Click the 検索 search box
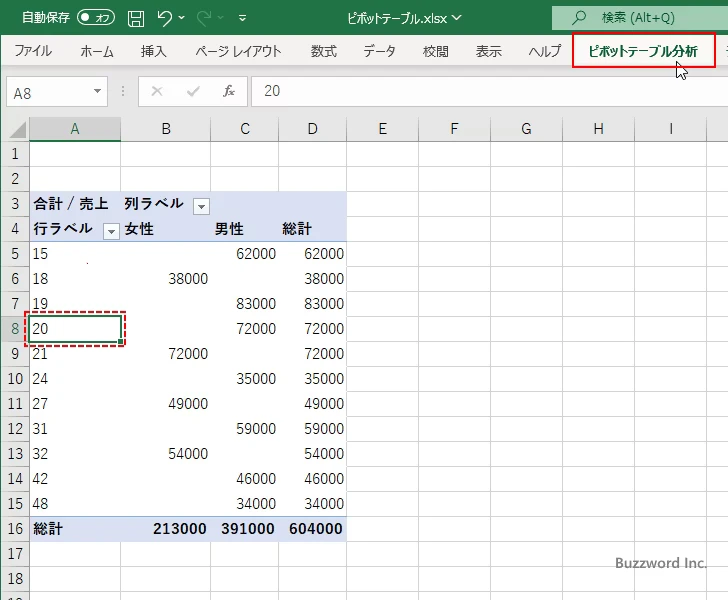 [640, 18]
